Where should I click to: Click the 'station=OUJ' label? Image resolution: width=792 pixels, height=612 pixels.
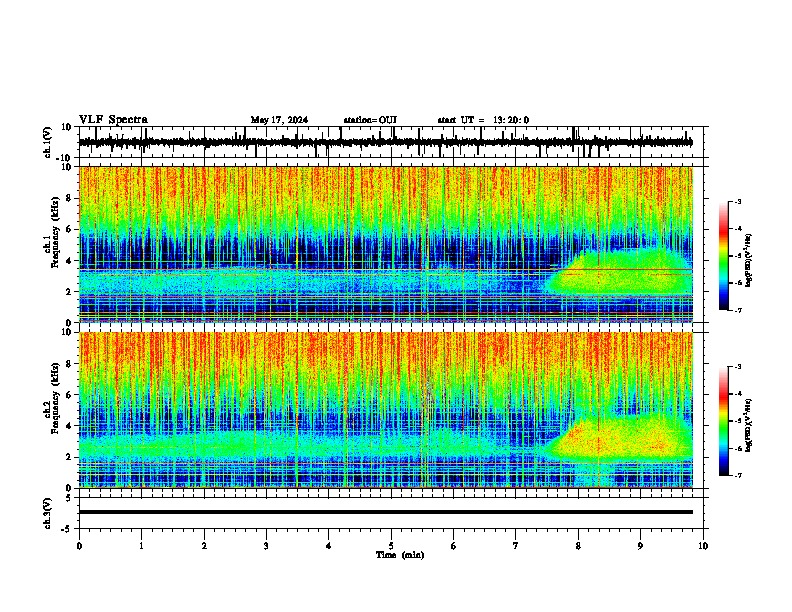point(370,120)
